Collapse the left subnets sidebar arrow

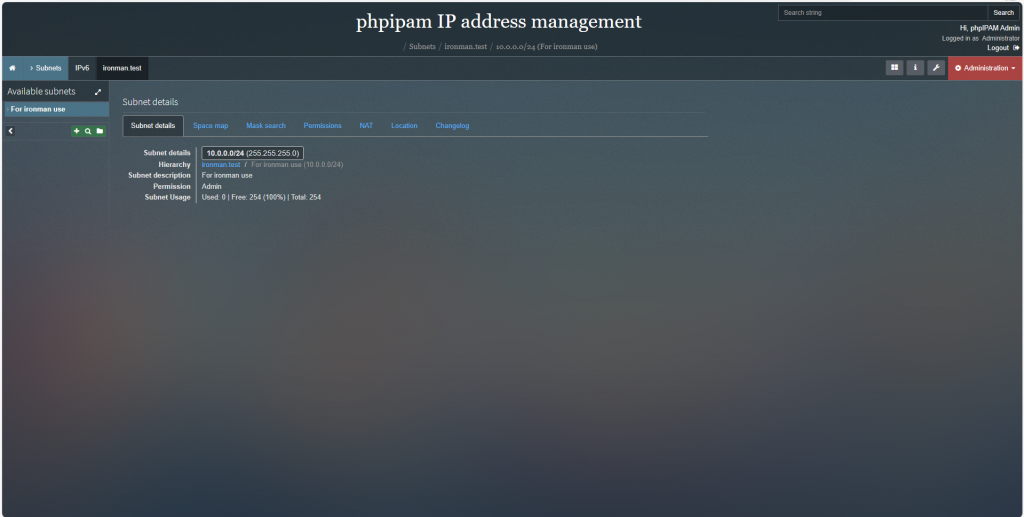pyautogui.click(x=10, y=131)
